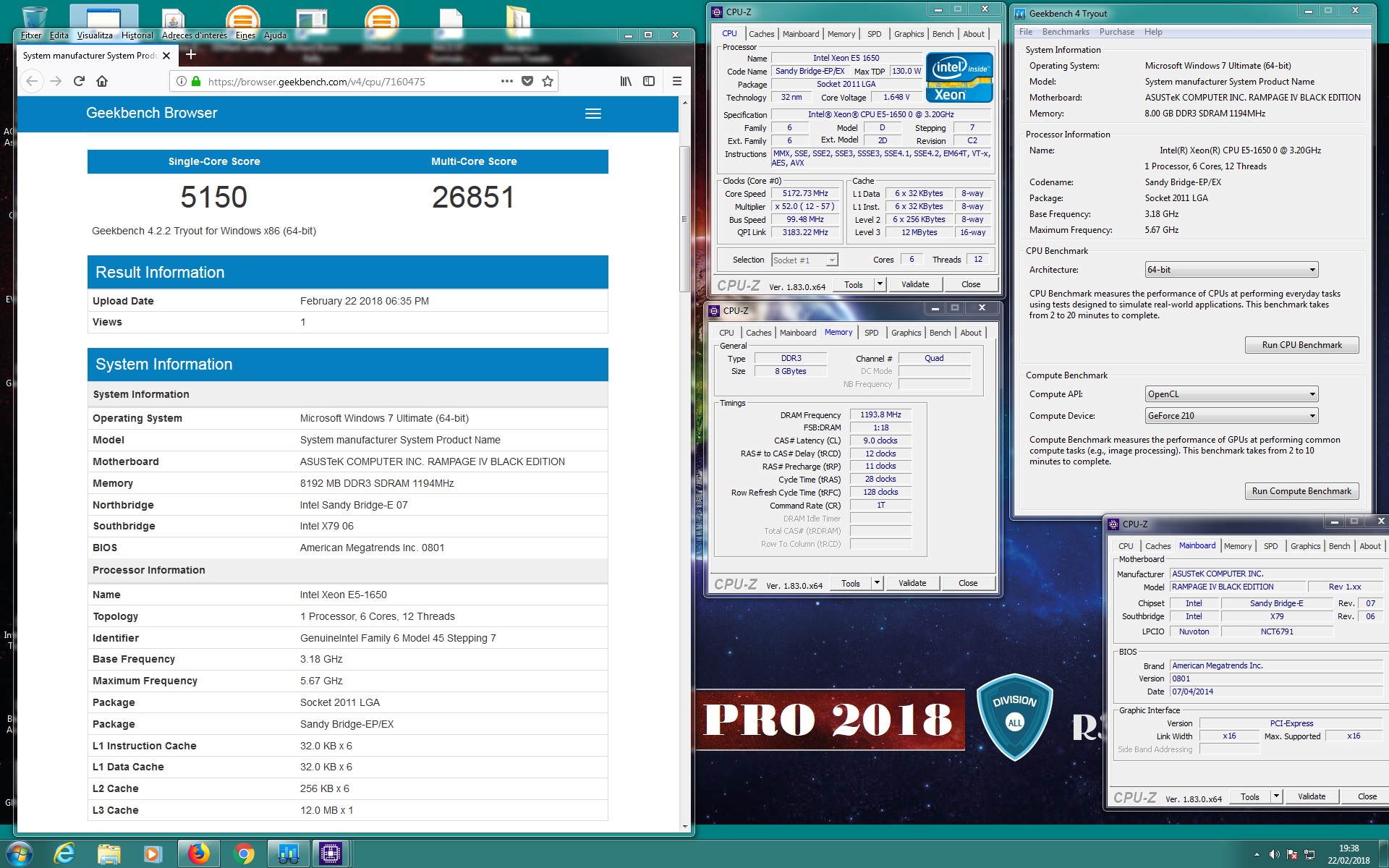
Task: Click Validate in Memory CPU-Z window
Action: 912,583
